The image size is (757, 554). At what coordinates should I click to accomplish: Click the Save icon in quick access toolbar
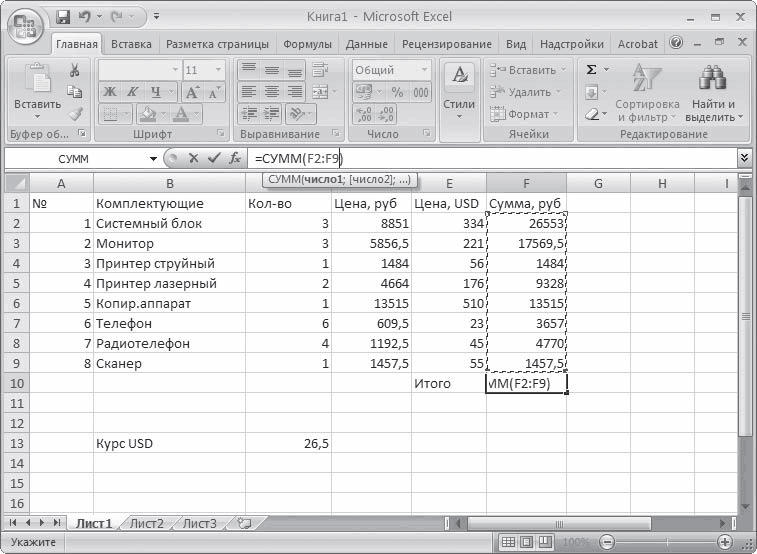click(x=64, y=17)
